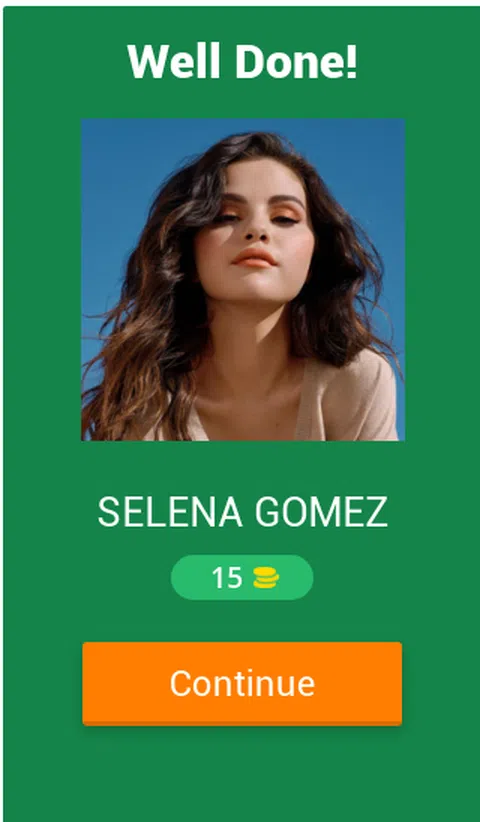Click the word Done! in the heading
This screenshot has width=480, height=822.
point(296,61)
